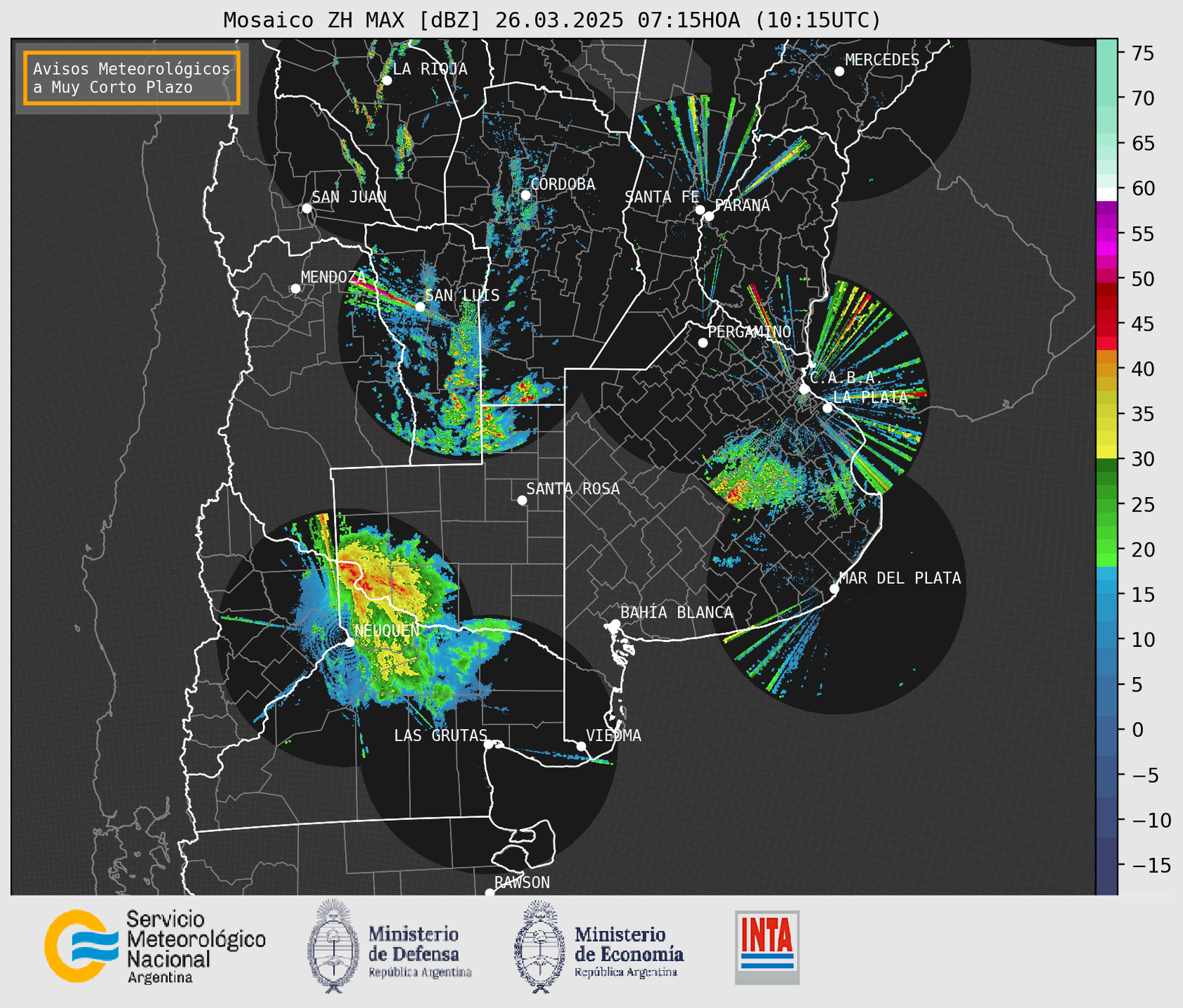Click the MENDOZA city marker dot

(x=295, y=289)
